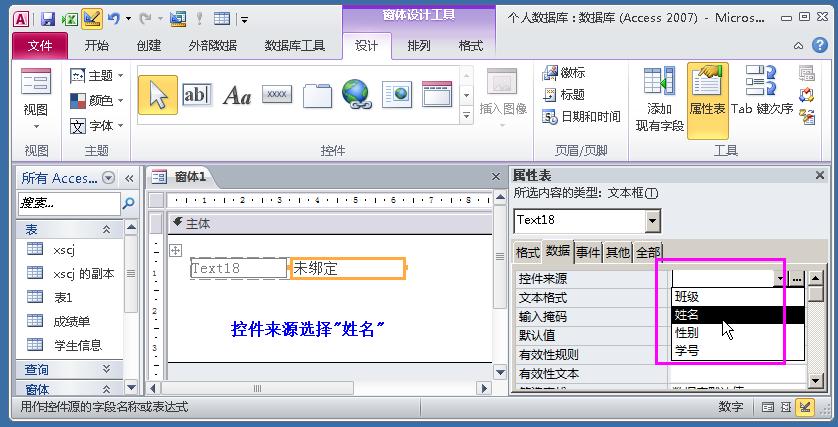
Task: Insert a 标题 title
Action: (x=564, y=95)
